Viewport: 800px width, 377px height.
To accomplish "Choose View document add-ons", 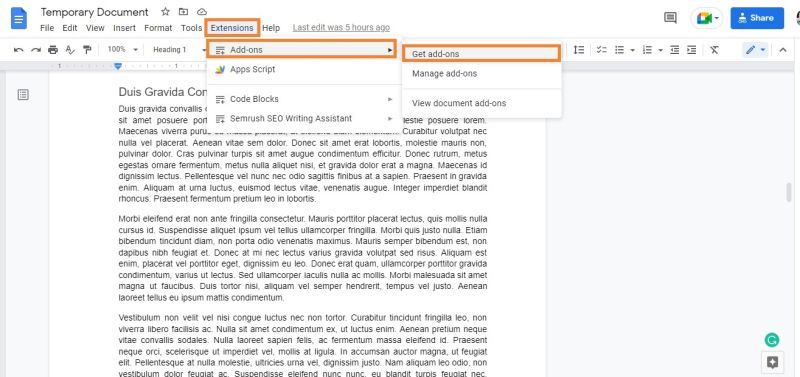I will click(x=482, y=103).
